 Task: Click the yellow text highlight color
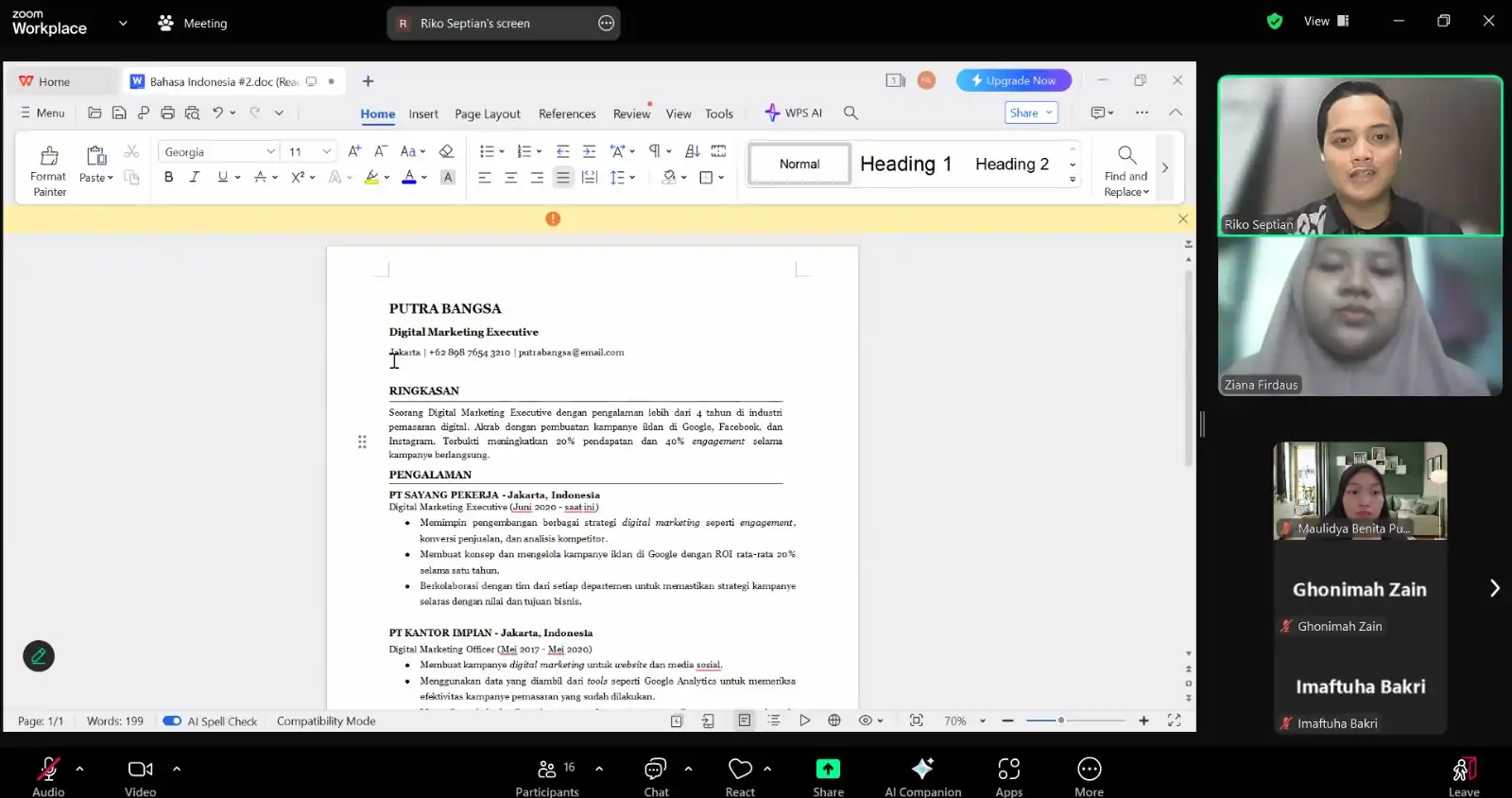[372, 177]
